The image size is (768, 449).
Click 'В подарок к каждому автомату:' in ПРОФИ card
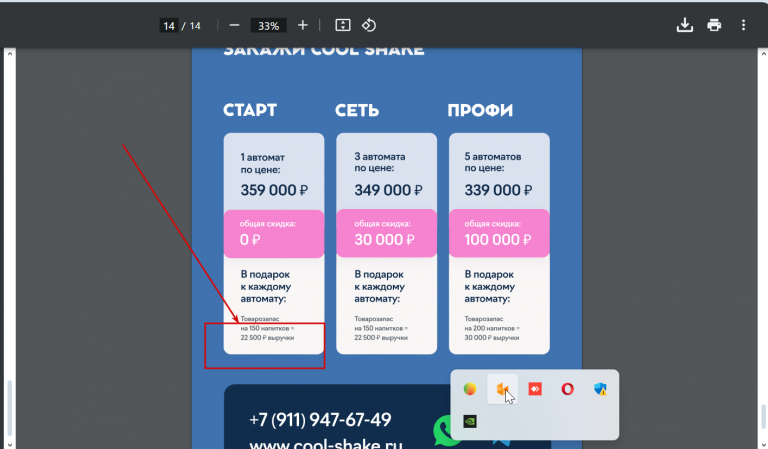coord(490,286)
